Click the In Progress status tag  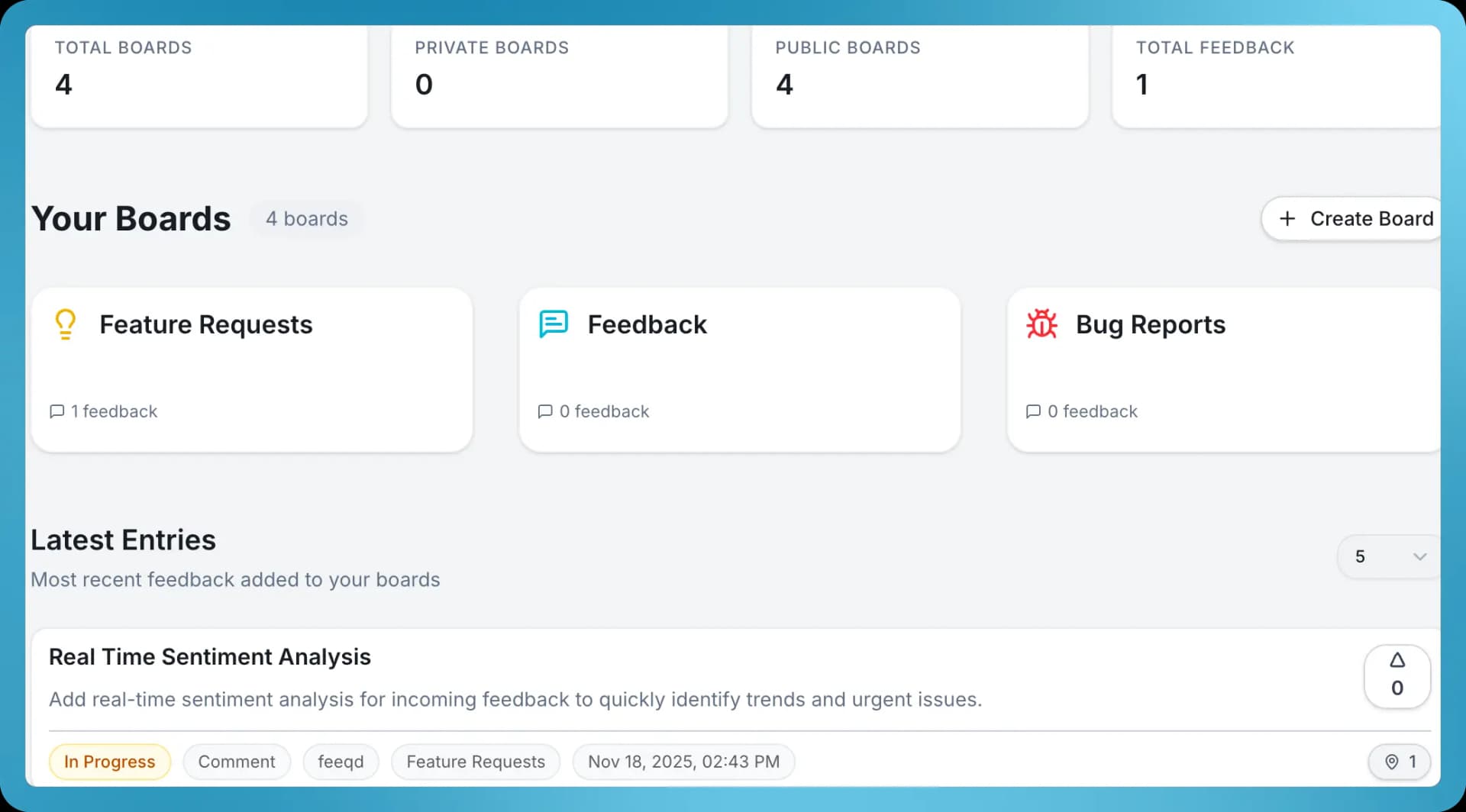pos(110,762)
